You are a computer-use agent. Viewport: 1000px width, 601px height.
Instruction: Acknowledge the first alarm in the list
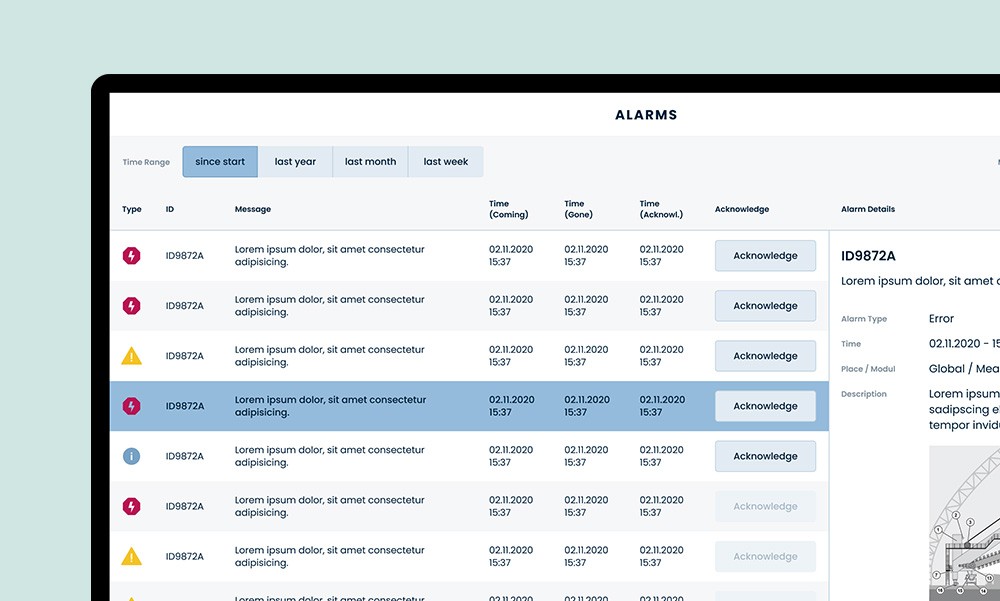[765, 256]
